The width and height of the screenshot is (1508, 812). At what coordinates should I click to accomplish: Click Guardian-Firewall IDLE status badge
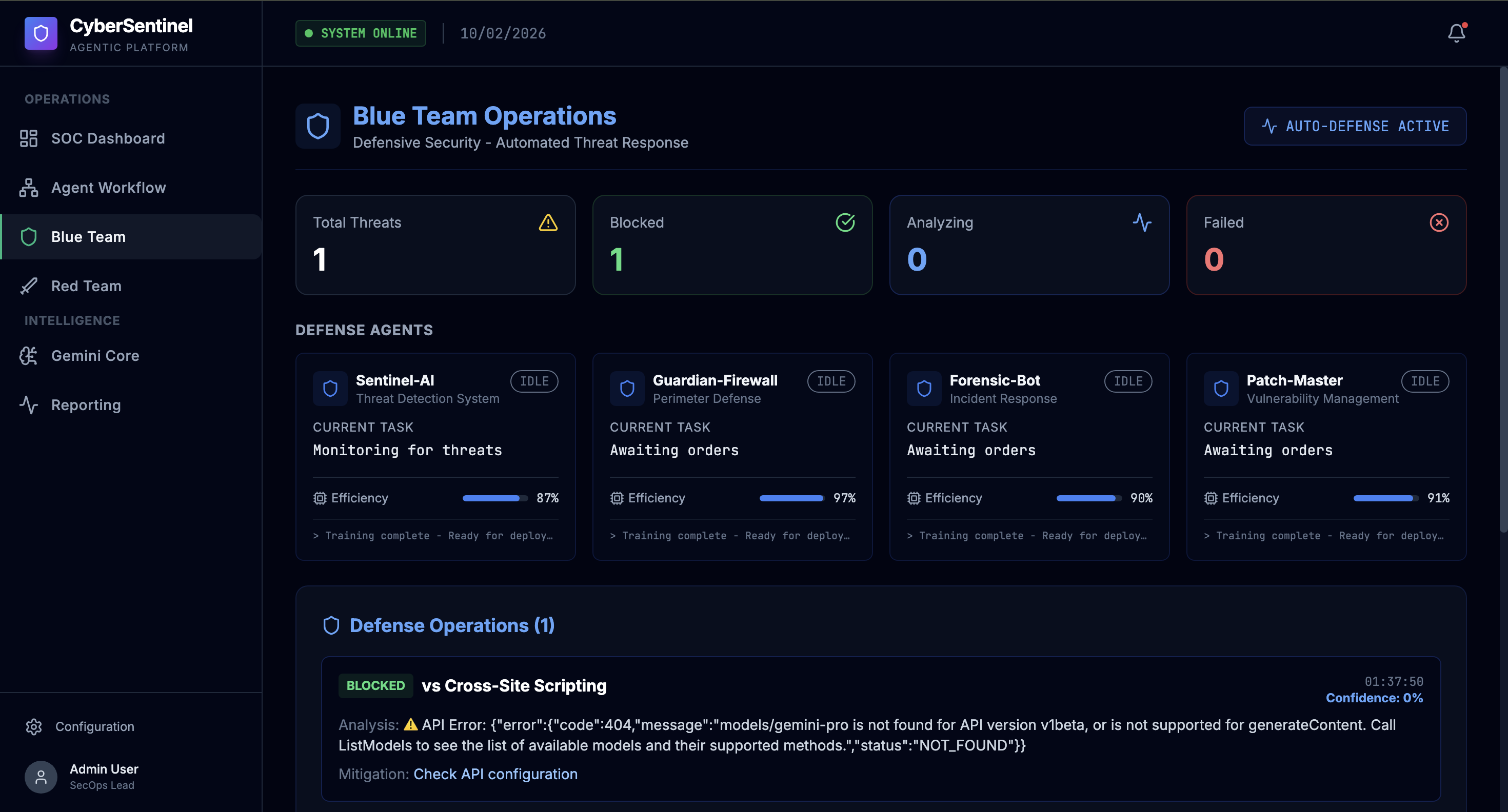point(831,381)
